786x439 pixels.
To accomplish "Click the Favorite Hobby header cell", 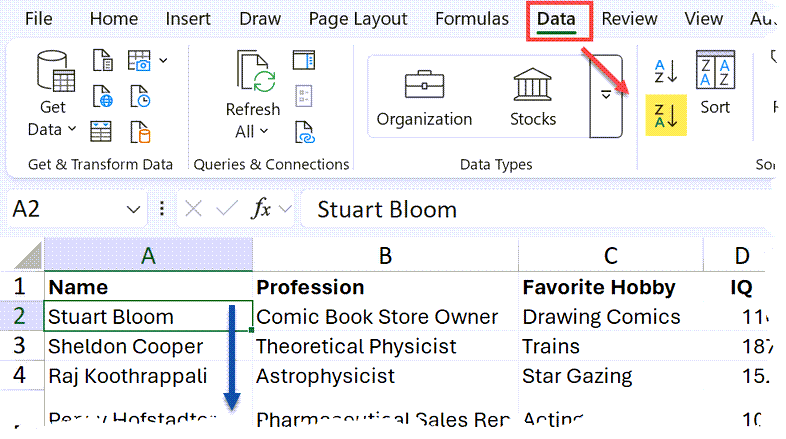I will (x=611, y=287).
